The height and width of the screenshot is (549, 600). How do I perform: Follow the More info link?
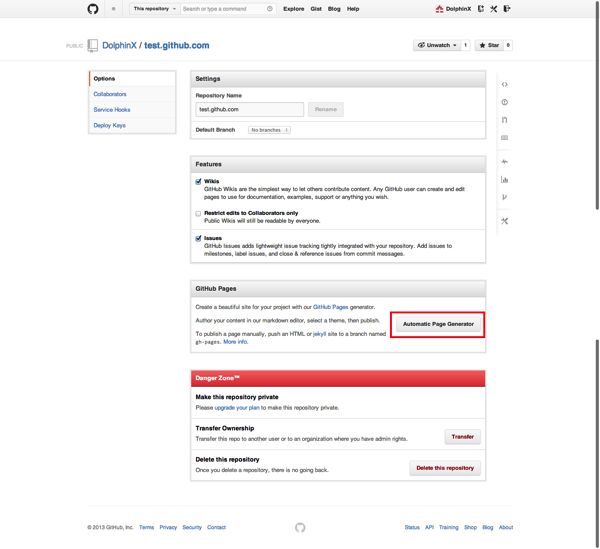(235, 342)
